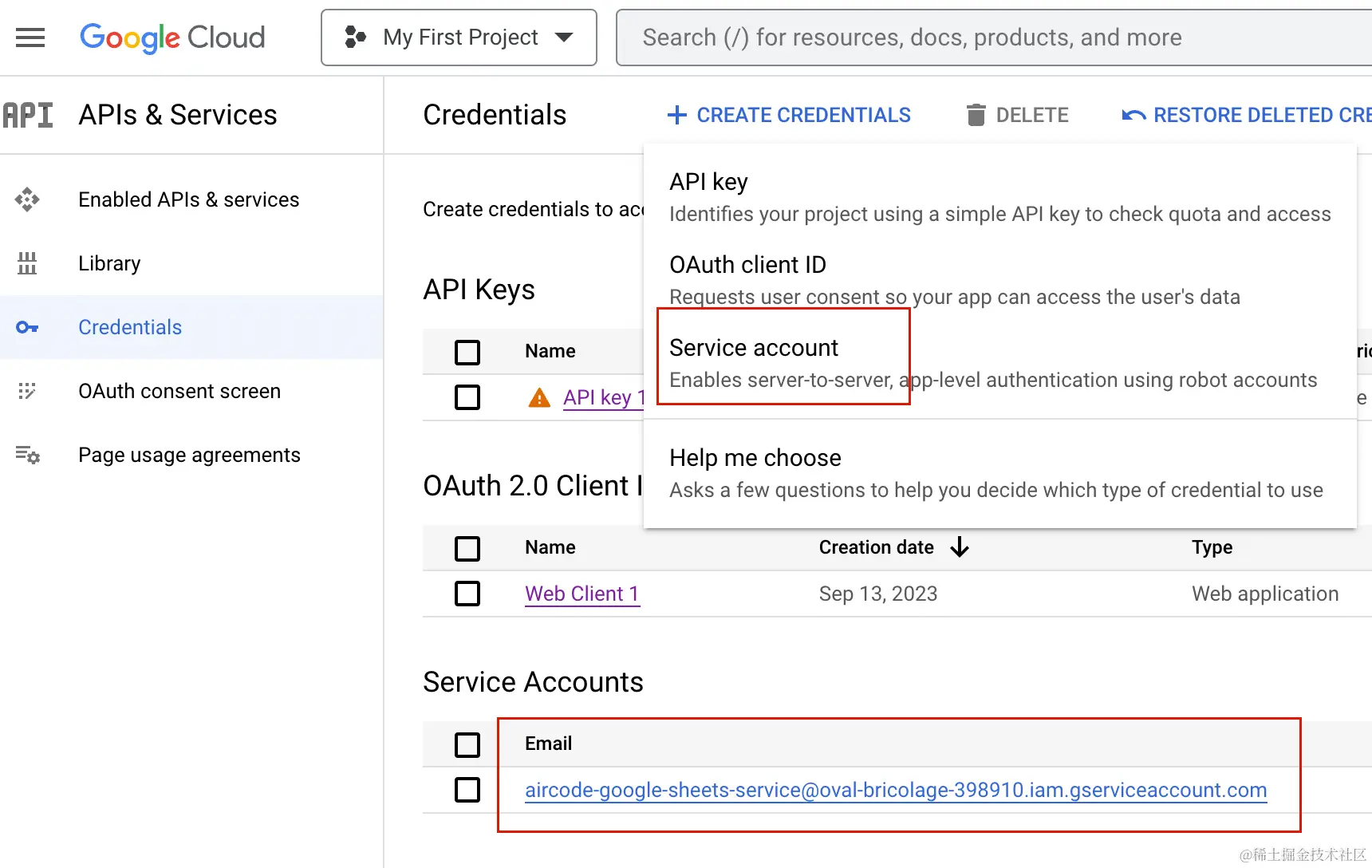Click the Delete trash can button

(x=1017, y=115)
